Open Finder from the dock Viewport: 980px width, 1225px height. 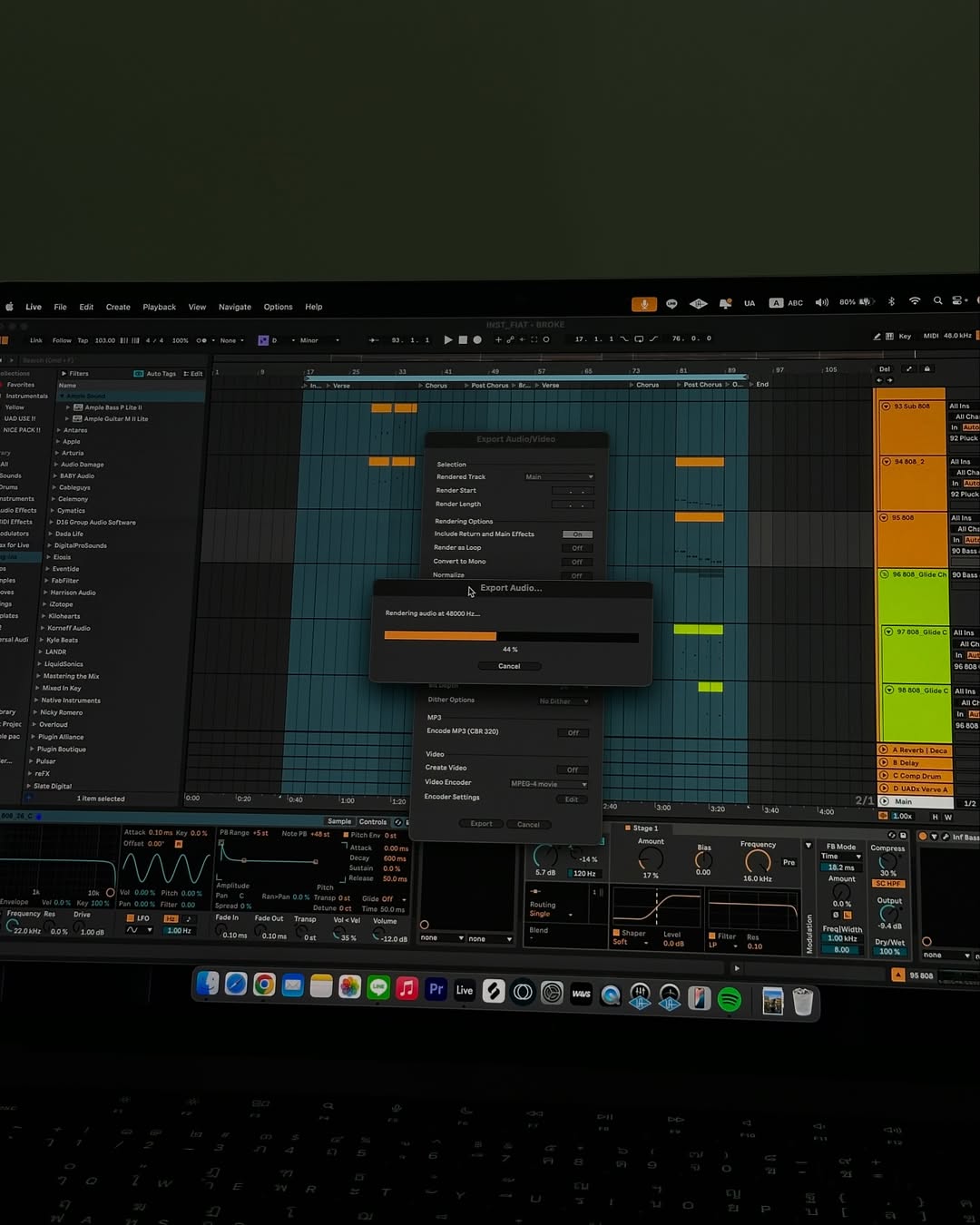coord(208,983)
